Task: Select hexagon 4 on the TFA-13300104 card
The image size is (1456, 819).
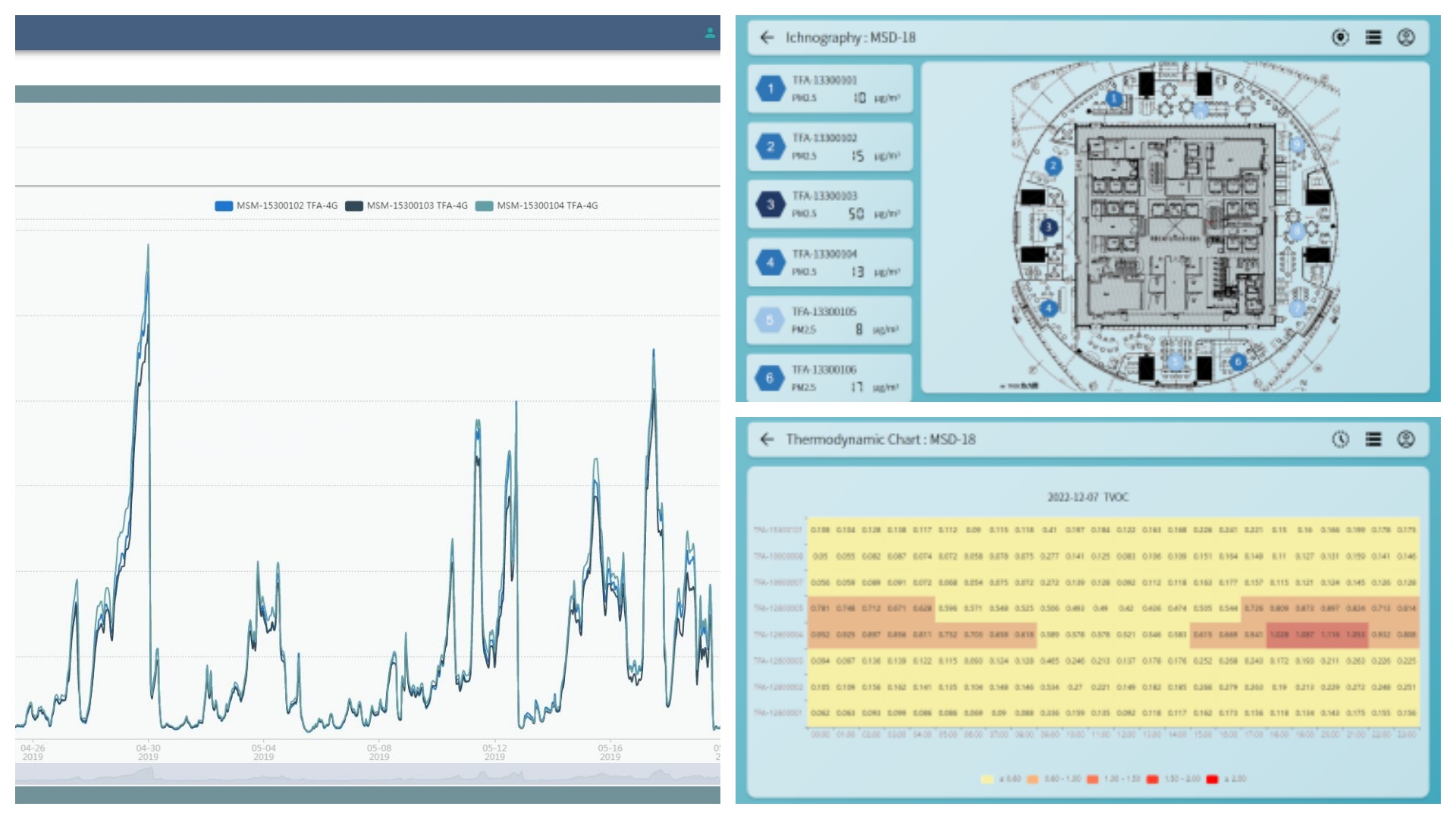Action: pyautogui.click(x=770, y=262)
